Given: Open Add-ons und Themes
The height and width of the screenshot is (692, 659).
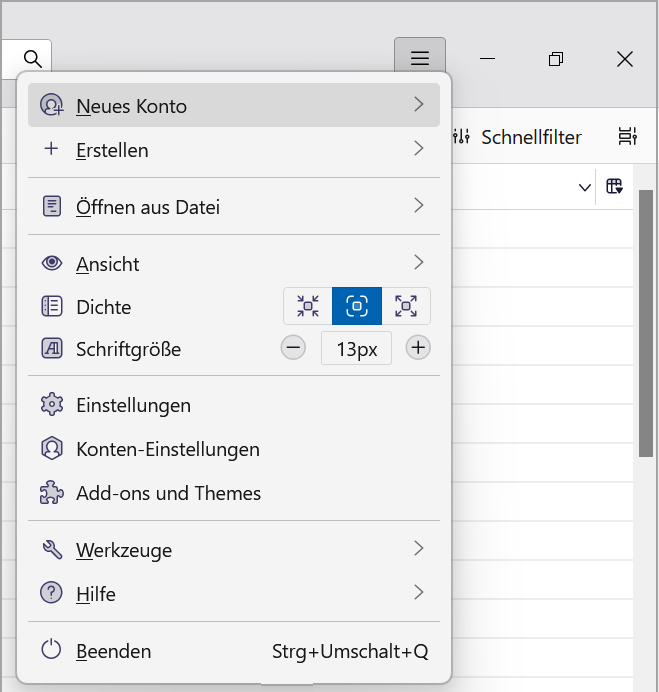Looking at the screenshot, I should pyautogui.click(x=168, y=493).
